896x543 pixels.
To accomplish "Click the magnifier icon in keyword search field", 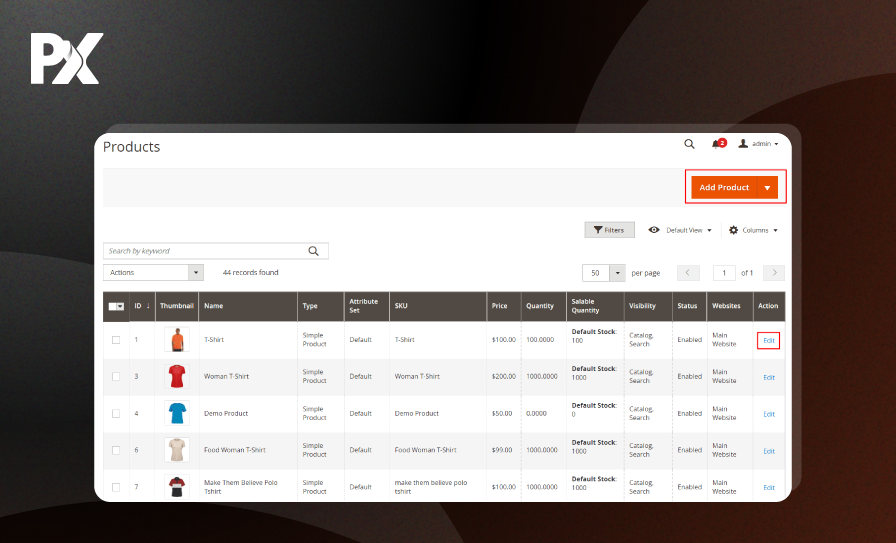I will click(314, 251).
